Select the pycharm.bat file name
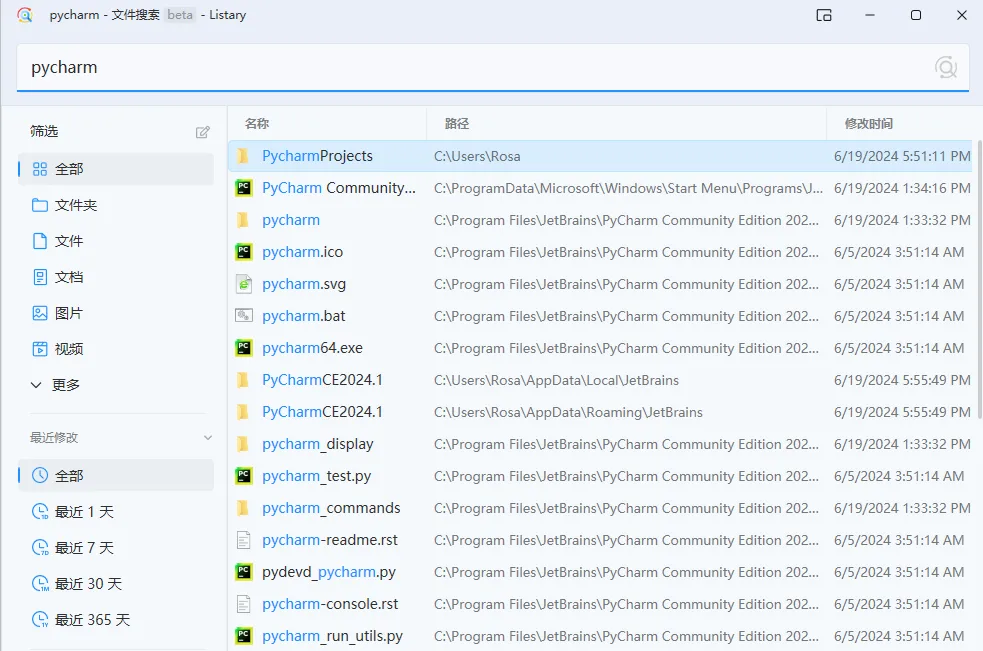This screenshot has height=651, width=983. point(303,315)
